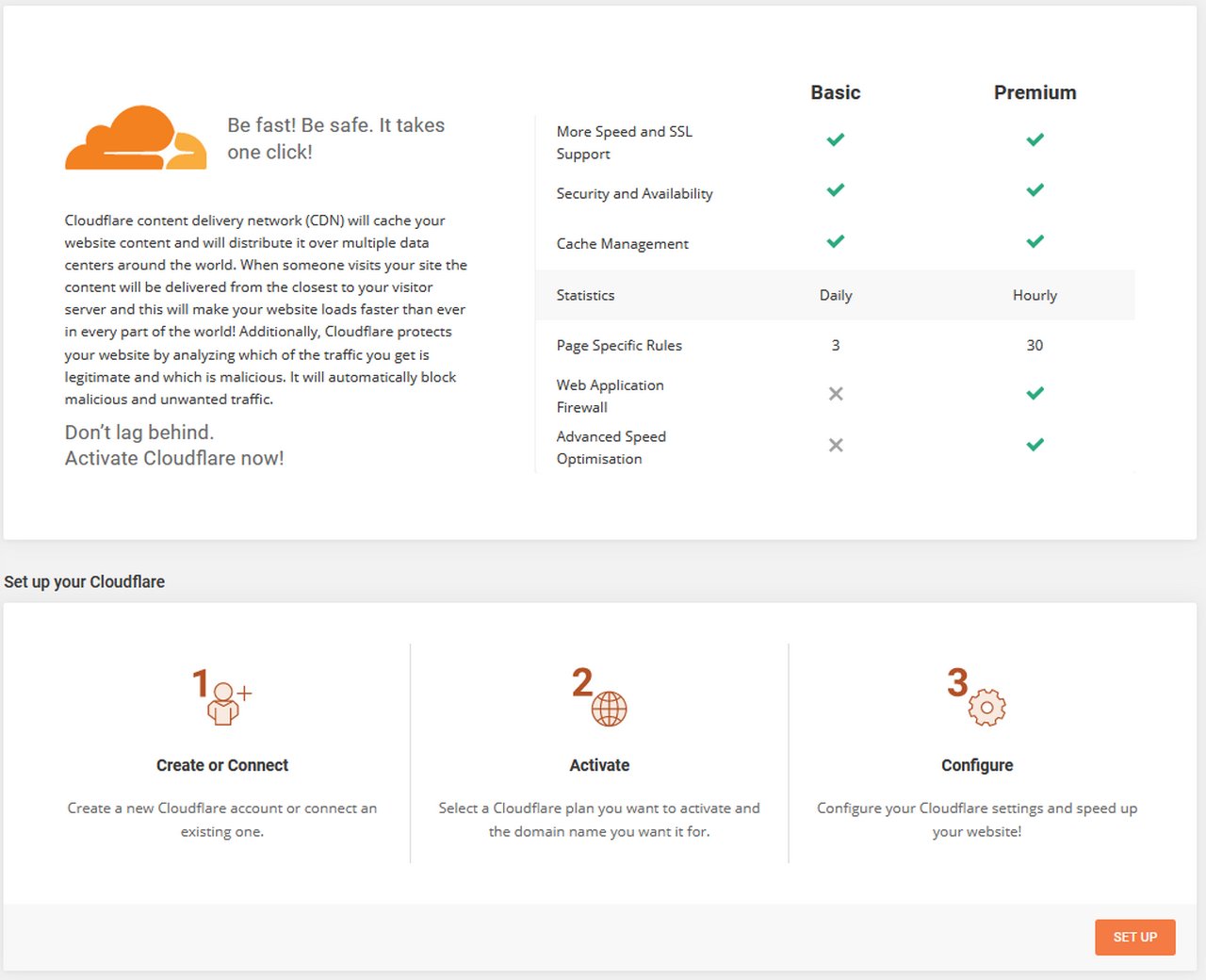Expand the Set up your Cloudflare section

coord(84,581)
